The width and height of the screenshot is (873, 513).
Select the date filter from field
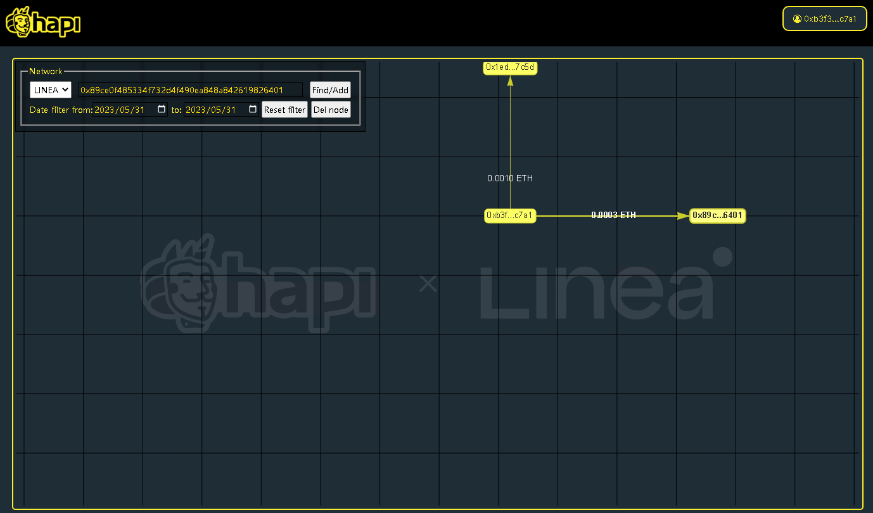[x=130, y=110]
